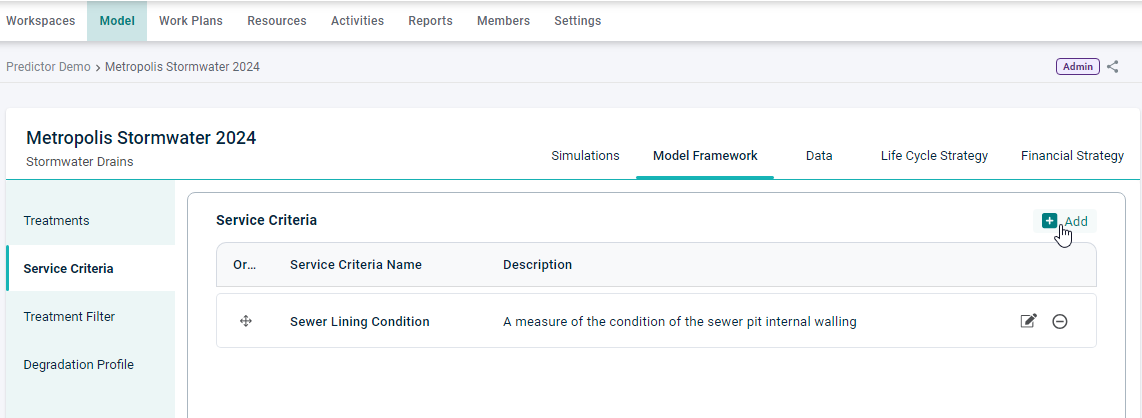1142x418 pixels.
Task: Edit the Sewer Lining Condition criteria
Action: [x=1028, y=321]
